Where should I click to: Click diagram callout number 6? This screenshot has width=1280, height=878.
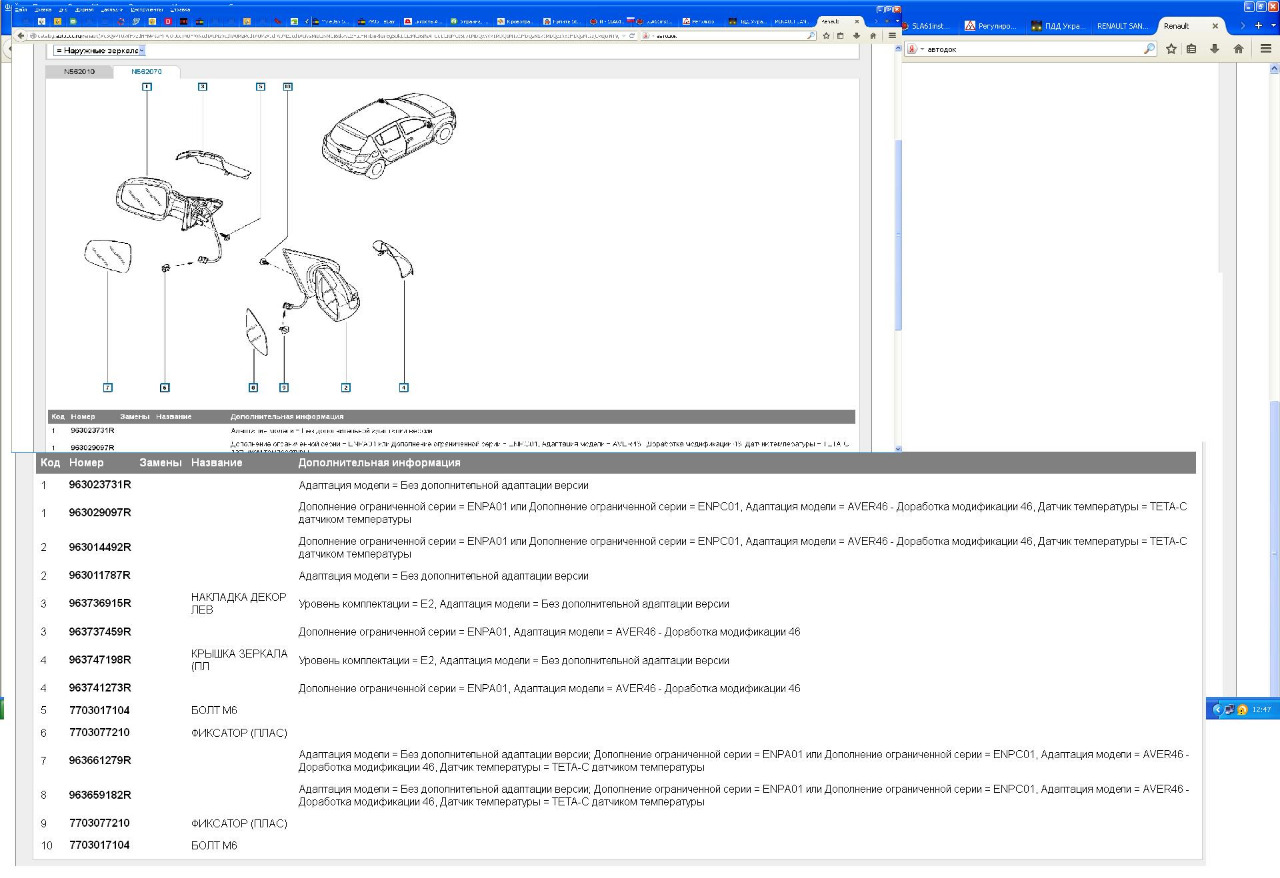(165, 387)
